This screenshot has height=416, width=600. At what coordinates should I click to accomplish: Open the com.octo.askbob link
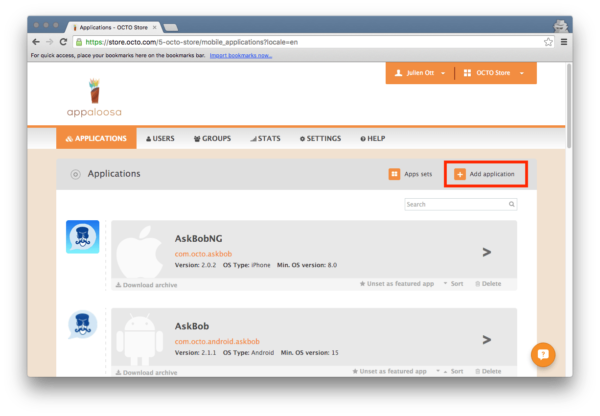point(203,254)
